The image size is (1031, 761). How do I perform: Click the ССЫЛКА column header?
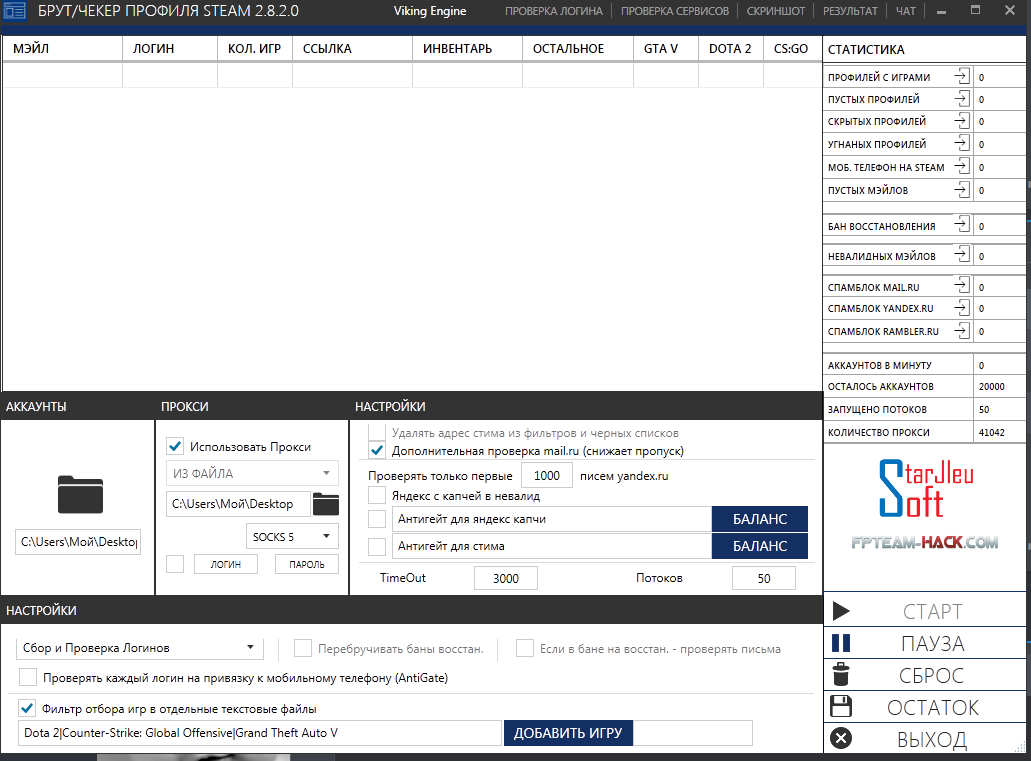pyautogui.click(x=352, y=49)
